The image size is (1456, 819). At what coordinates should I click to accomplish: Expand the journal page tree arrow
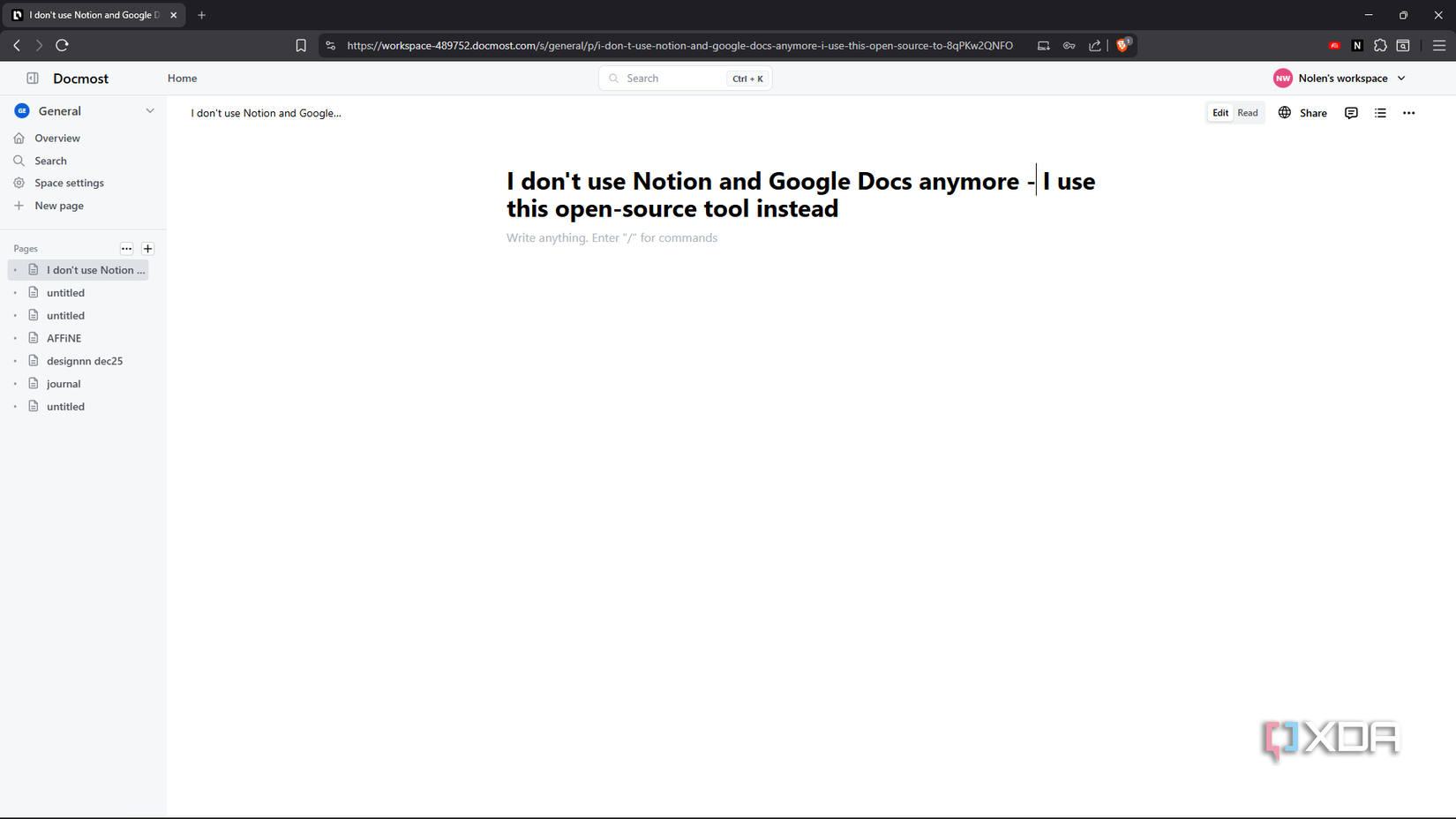click(x=15, y=383)
